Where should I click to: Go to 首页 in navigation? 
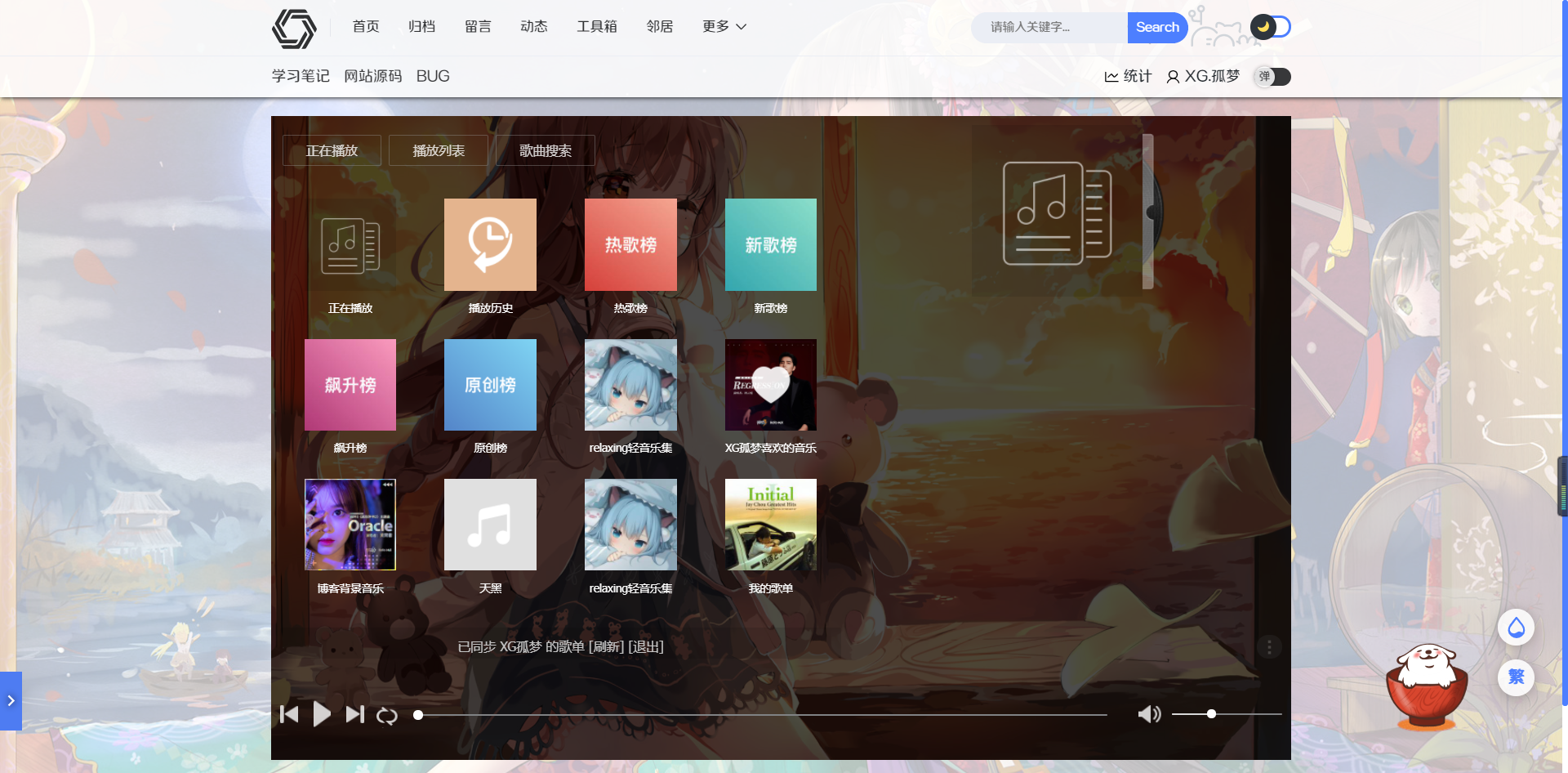(366, 27)
